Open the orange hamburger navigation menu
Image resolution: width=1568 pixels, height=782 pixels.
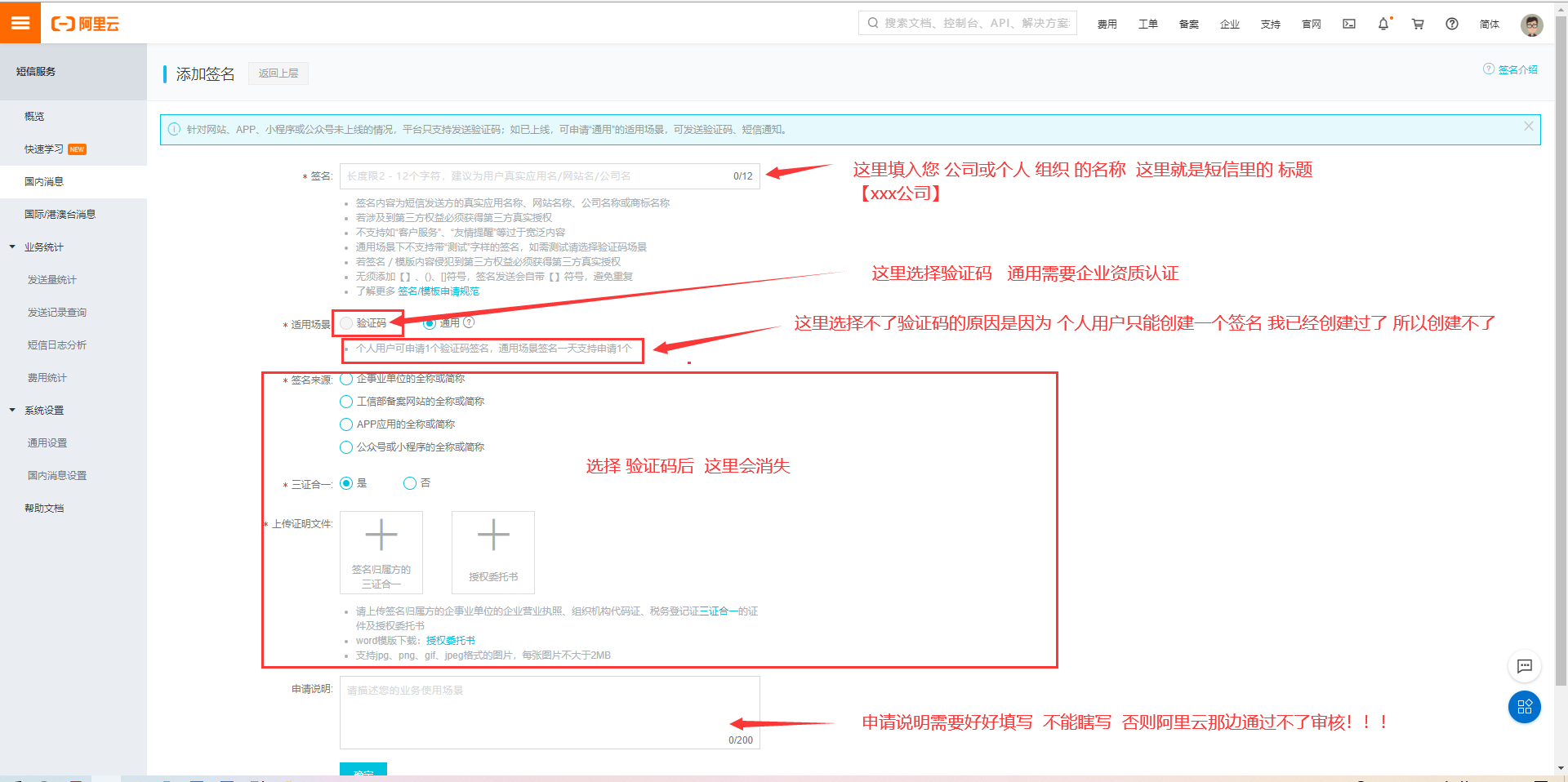tap(20, 23)
